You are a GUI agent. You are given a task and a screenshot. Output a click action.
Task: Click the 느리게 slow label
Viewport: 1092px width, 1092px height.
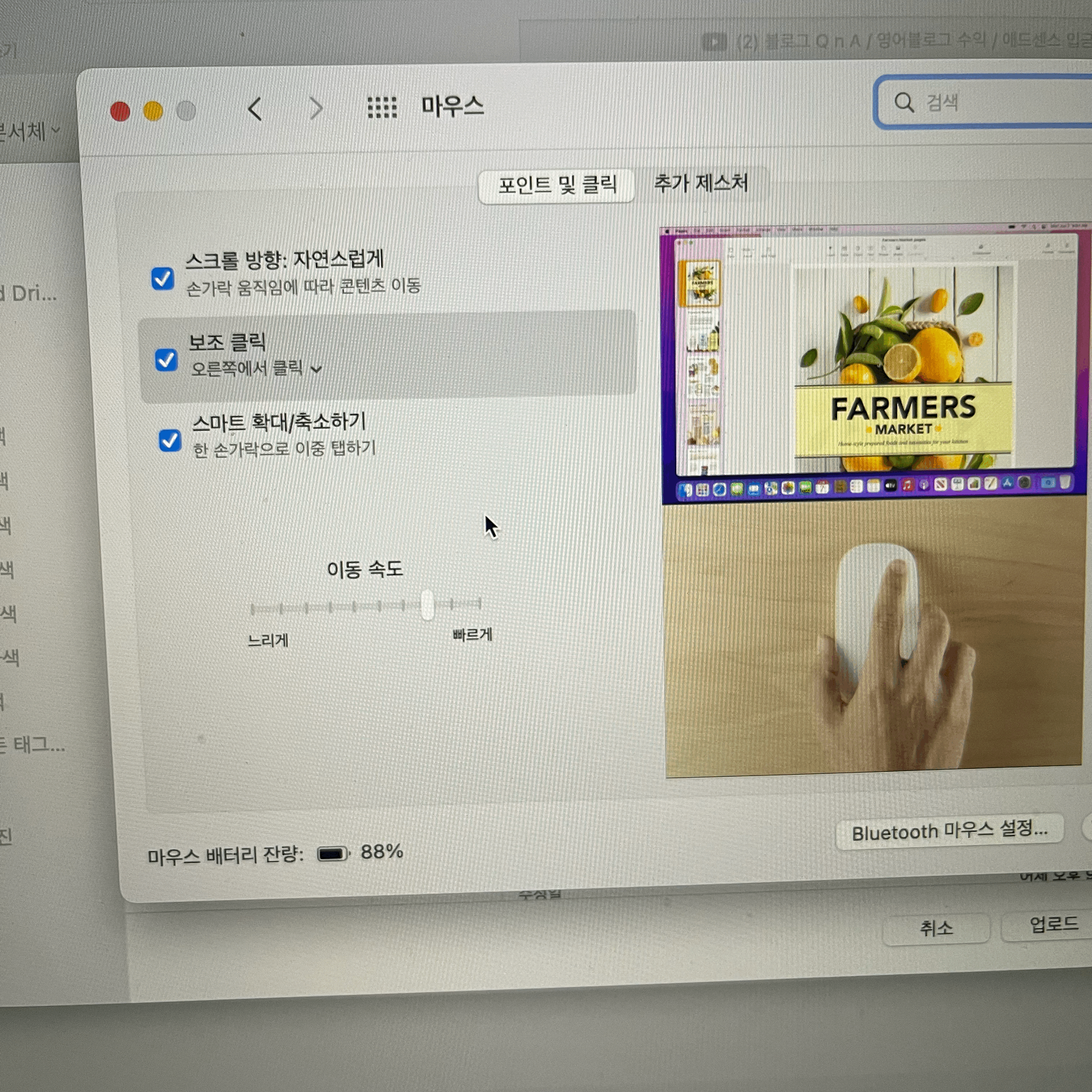pos(268,640)
